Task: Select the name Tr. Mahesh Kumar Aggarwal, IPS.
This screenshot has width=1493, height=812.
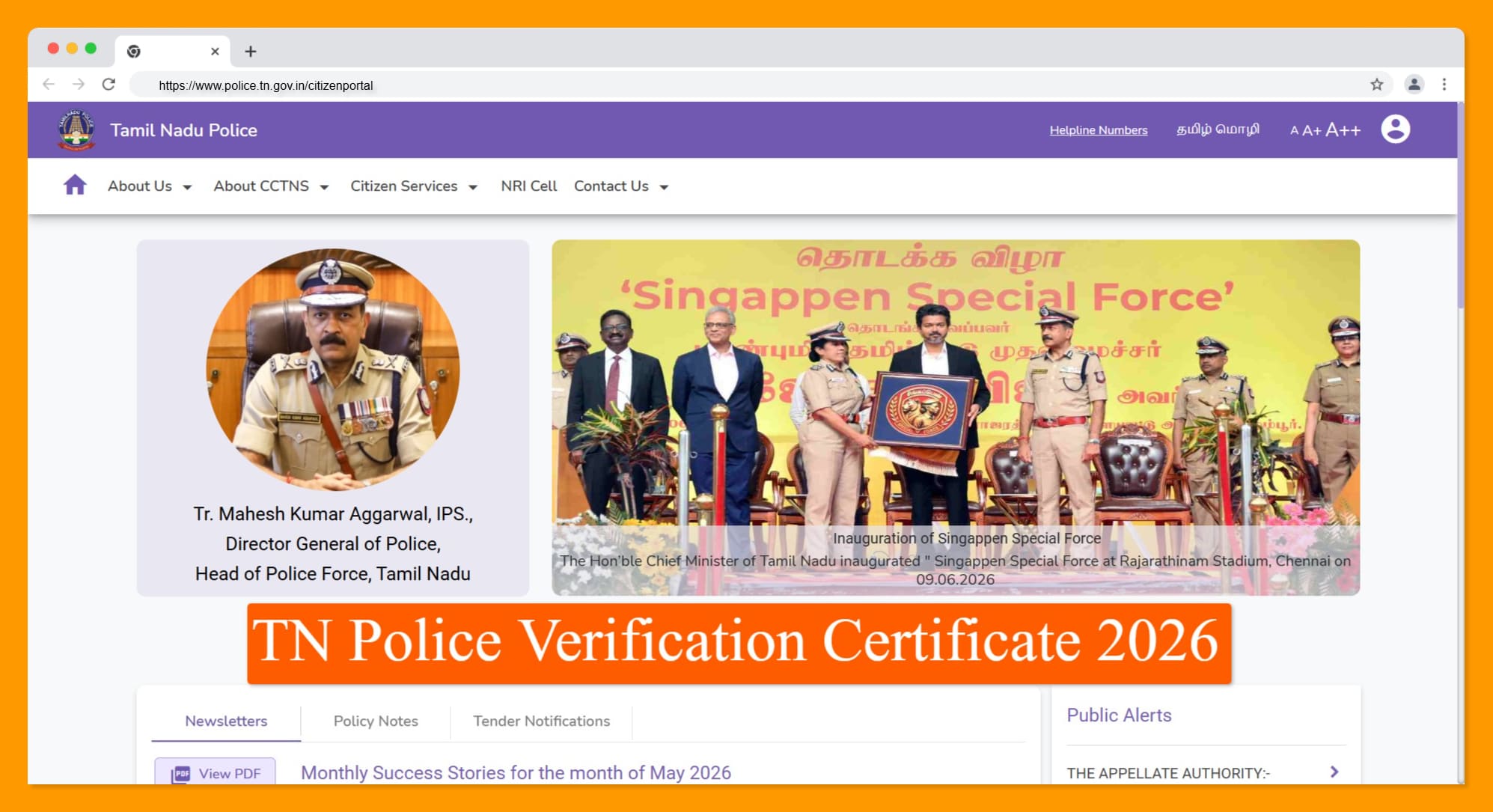Action: click(x=333, y=513)
